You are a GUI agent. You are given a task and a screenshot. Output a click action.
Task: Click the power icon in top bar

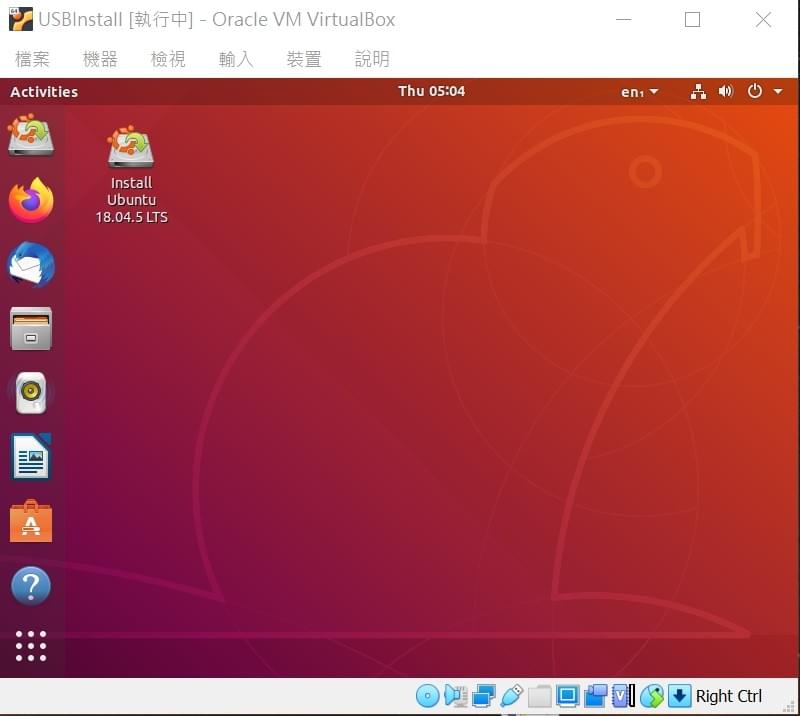click(x=755, y=92)
